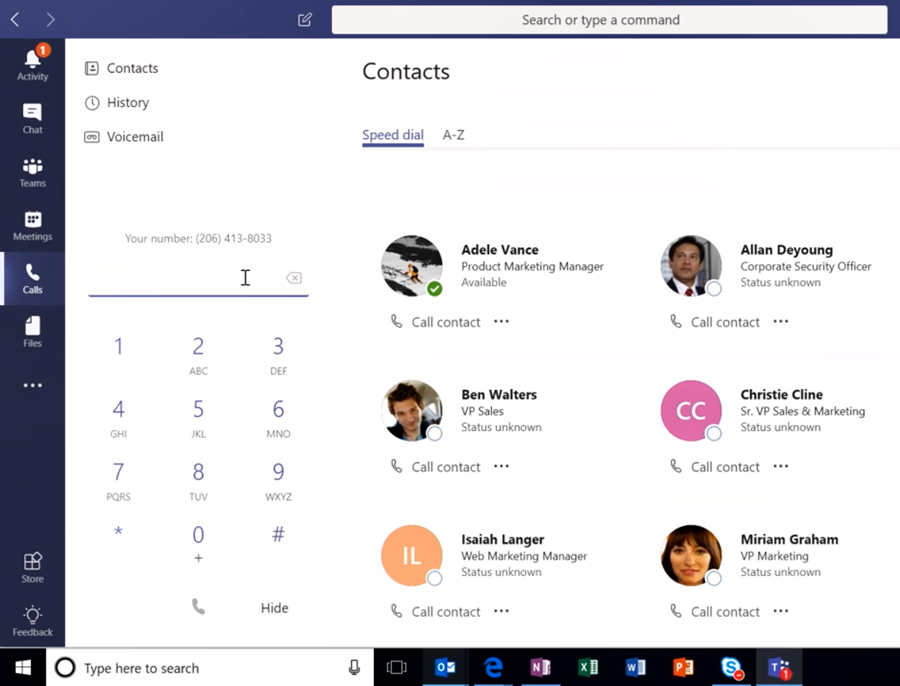Open more options for Miriam Graham
Screen dimensions: 900x686
(781, 611)
